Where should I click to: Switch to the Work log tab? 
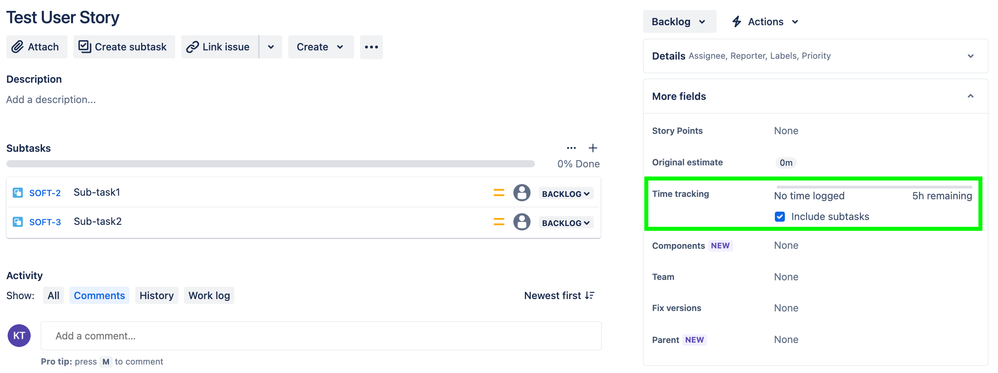point(209,295)
